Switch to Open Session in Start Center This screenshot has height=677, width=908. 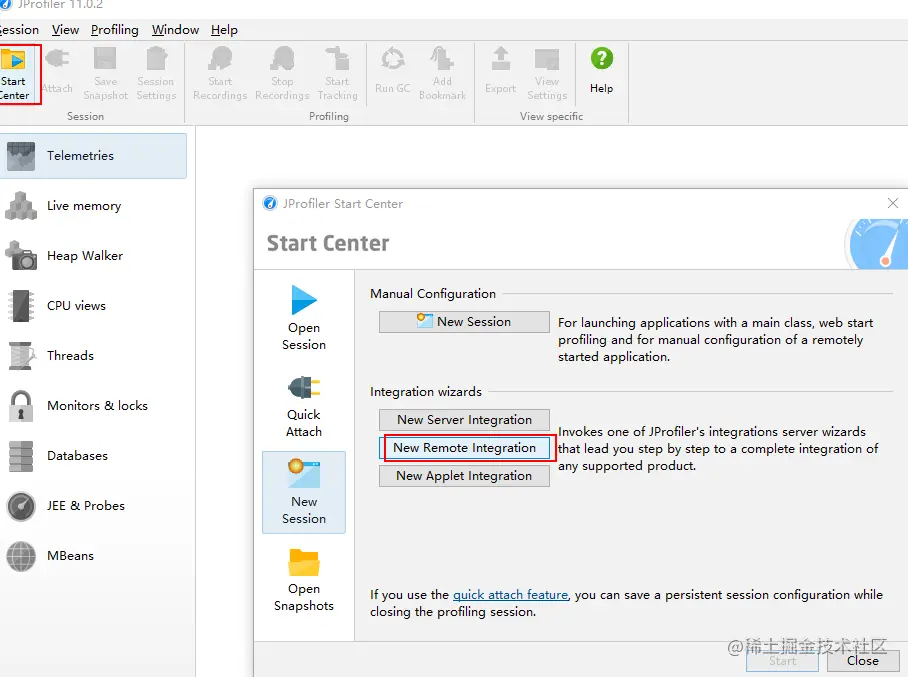point(304,318)
